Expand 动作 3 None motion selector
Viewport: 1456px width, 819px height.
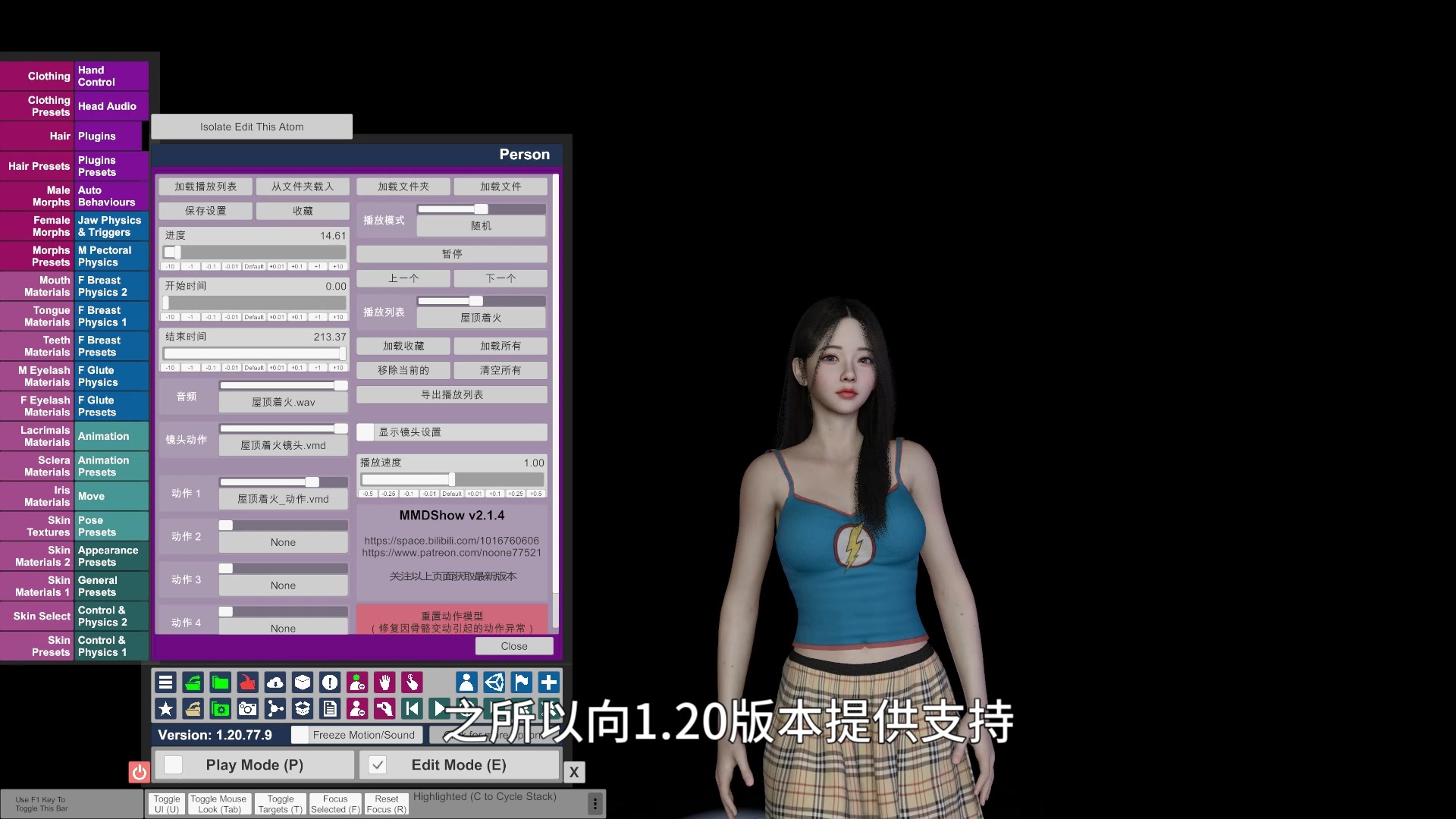(x=283, y=585)
